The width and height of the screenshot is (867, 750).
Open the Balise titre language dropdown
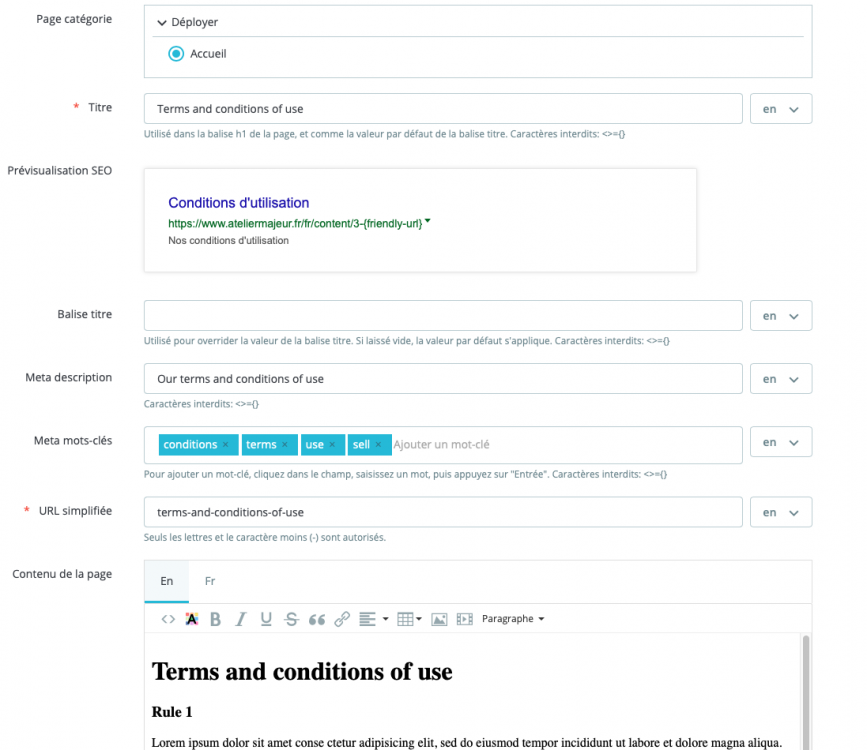(x=781, y=316)
